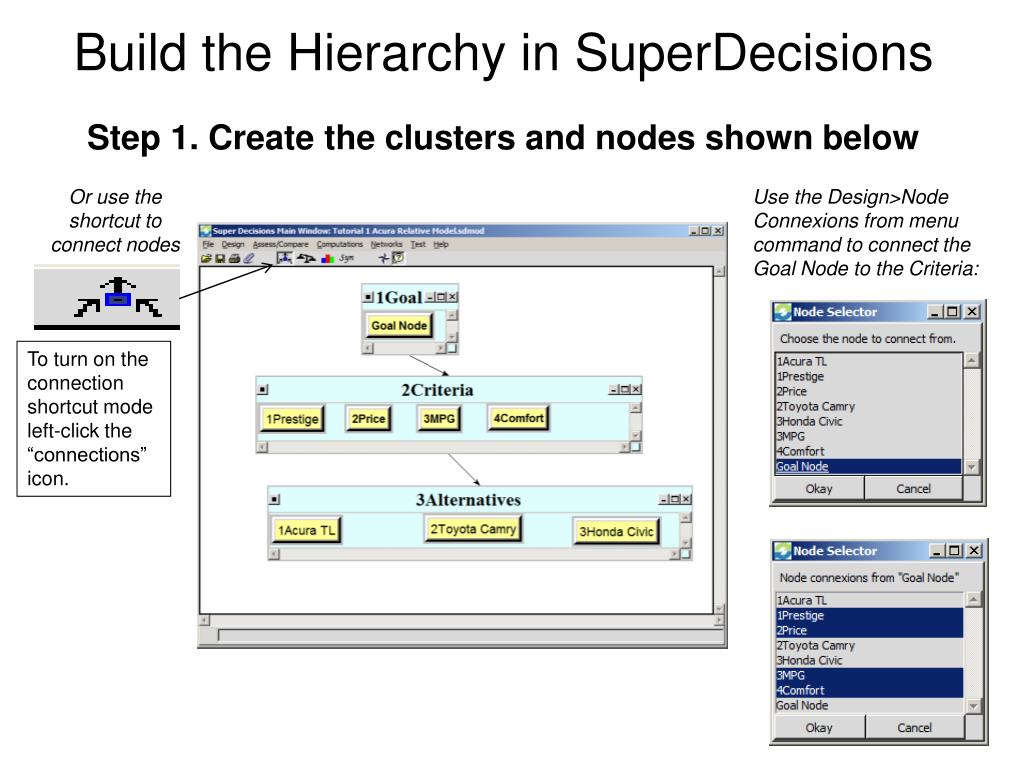1024x768 pixels.
Task: Click scroll-down arrow in 'Choose the node' list
Action: coord(972,467)
